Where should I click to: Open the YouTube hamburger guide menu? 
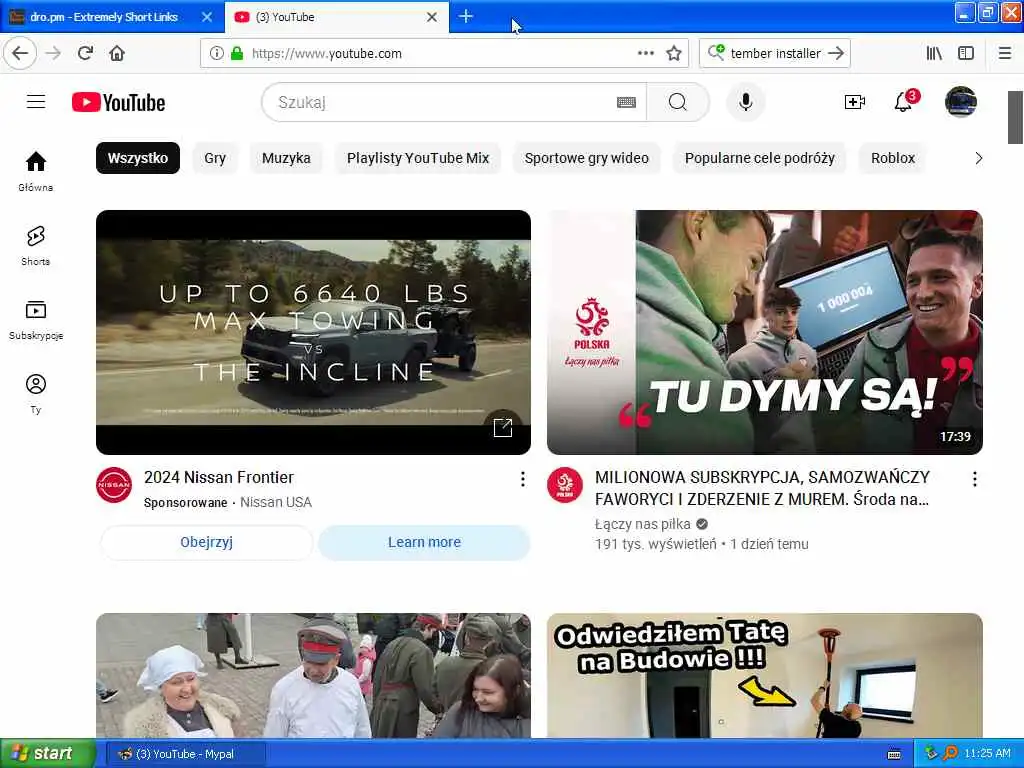[36, 102]
